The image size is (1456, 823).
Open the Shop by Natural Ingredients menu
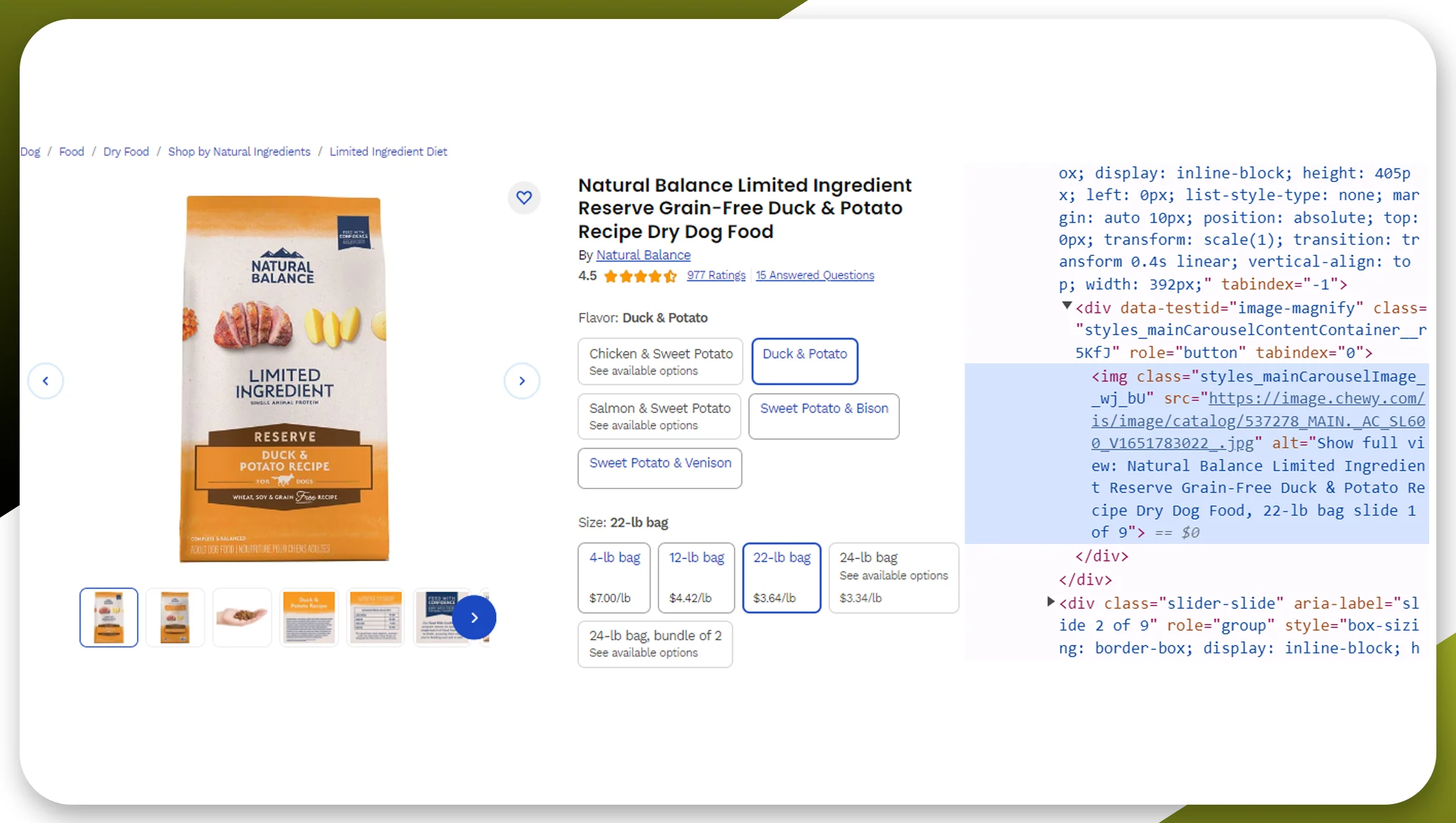(239, 151)
